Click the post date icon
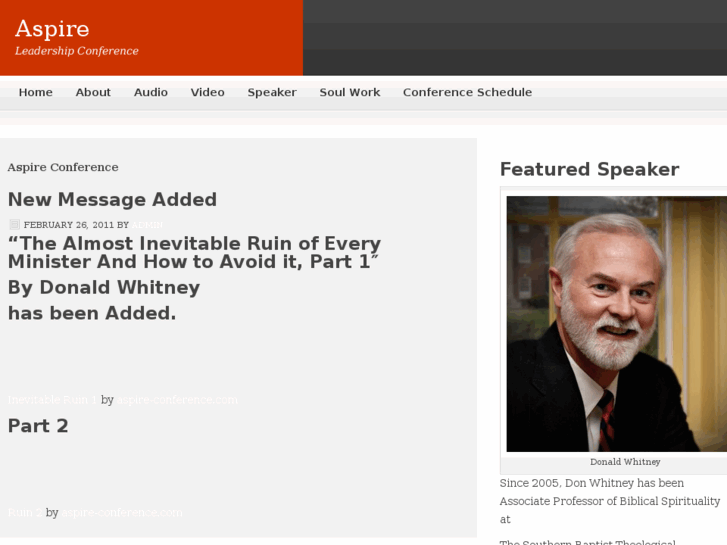This screenshot has width=727, height=545. 14,224
